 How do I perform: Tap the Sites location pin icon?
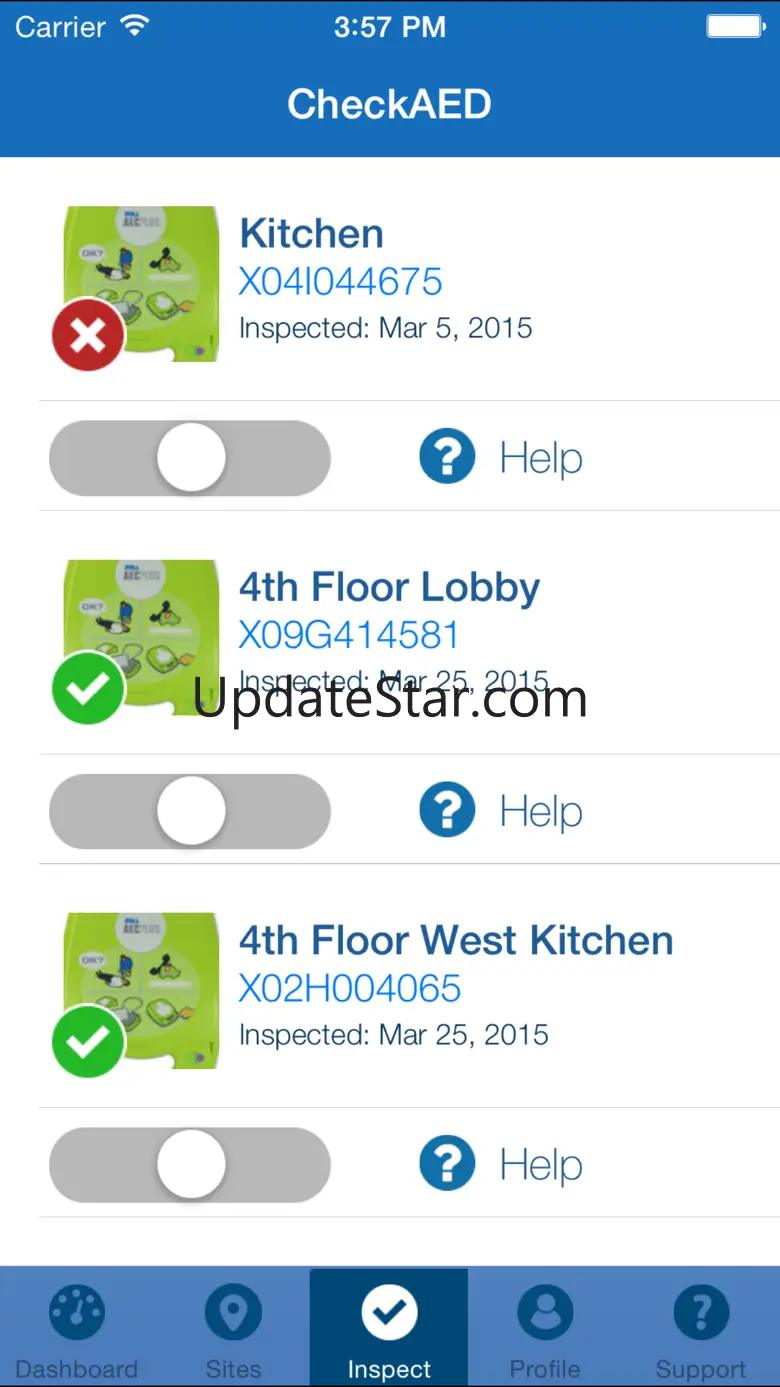(x=233, y=1312)
